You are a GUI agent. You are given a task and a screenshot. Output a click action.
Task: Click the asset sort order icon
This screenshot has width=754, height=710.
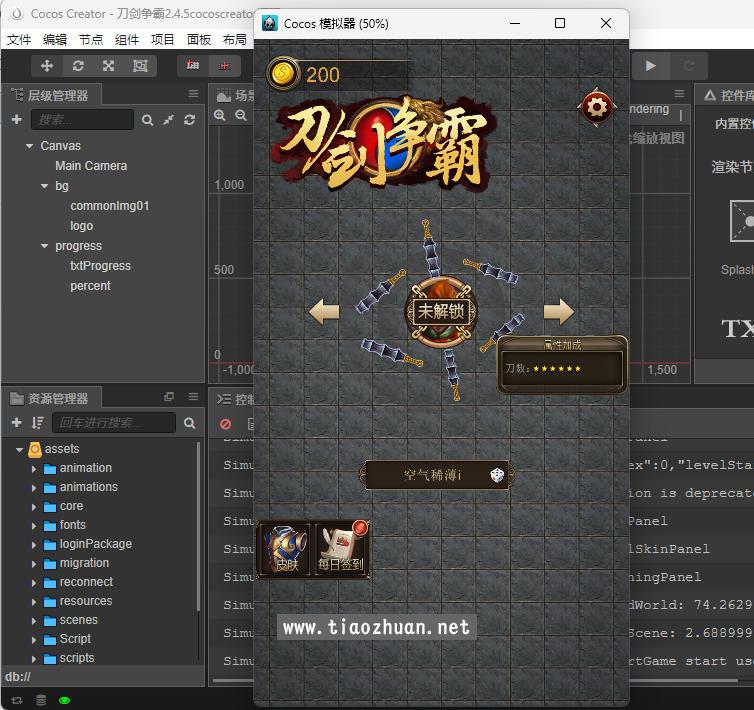click(x=38, y=422)
